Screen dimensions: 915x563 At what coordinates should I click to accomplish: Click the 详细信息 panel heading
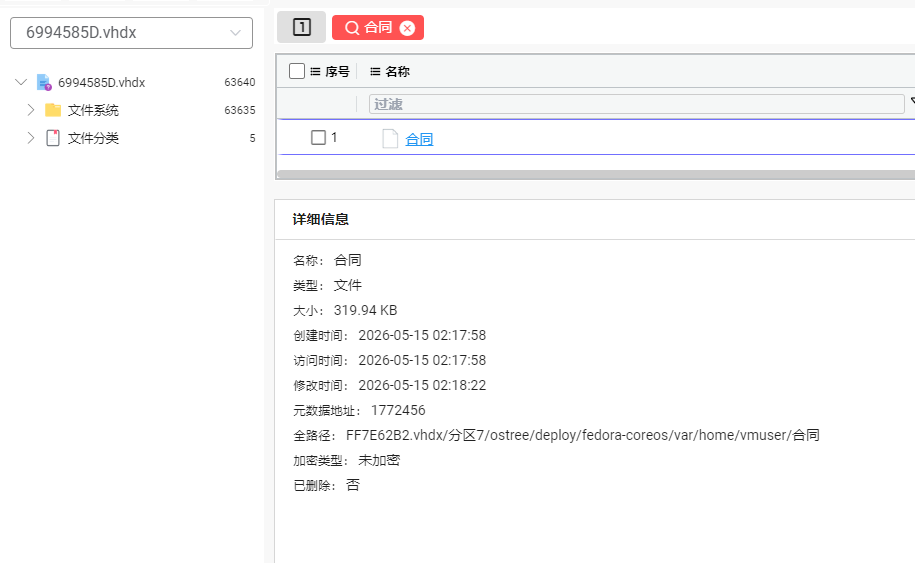[x=320, y=219]
